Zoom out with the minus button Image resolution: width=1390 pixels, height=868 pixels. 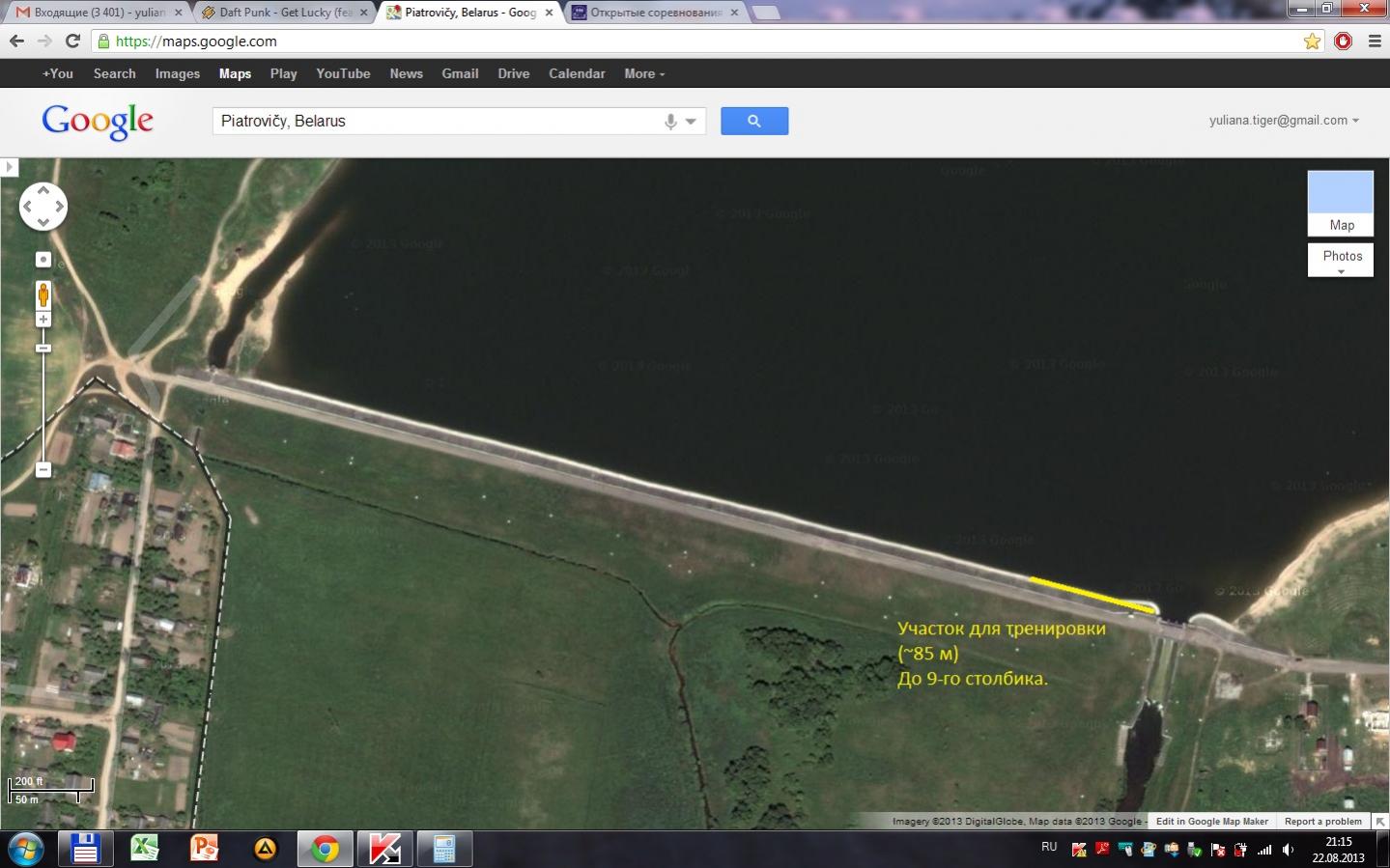(x=43, y=469)
